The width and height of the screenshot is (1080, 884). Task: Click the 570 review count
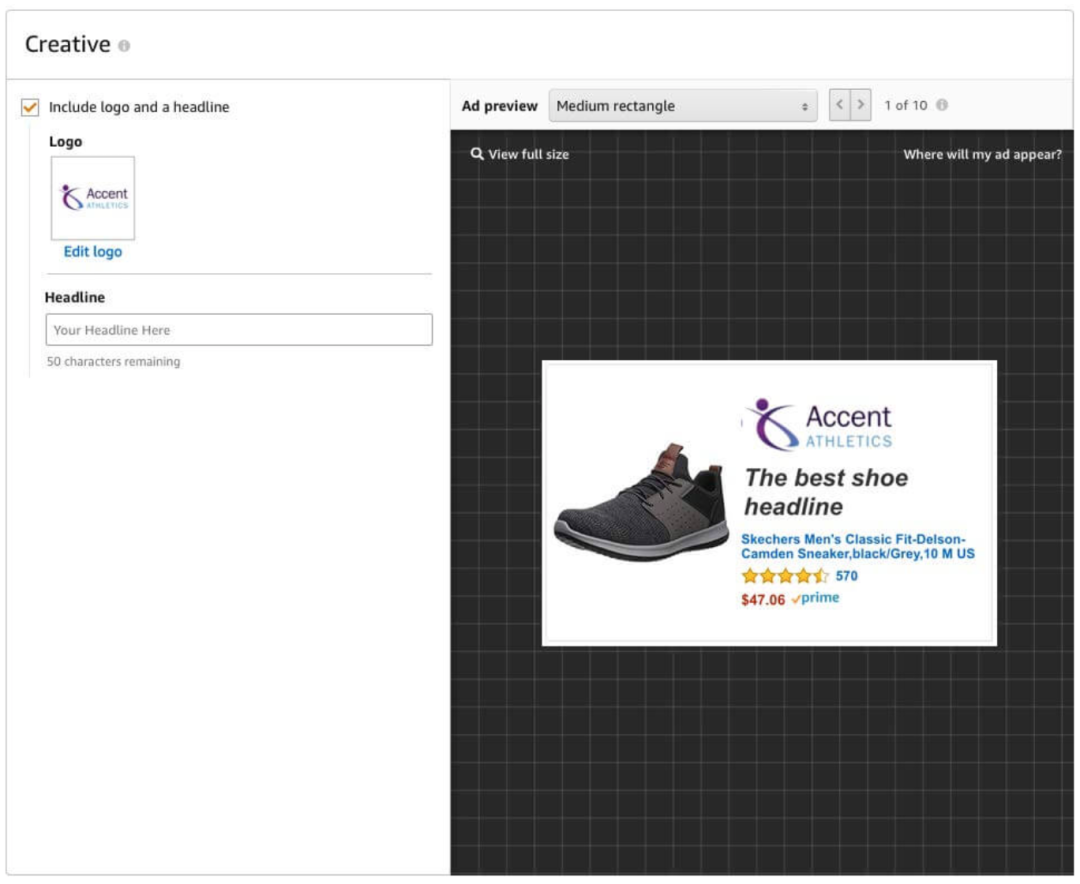[x=847, y=576]
